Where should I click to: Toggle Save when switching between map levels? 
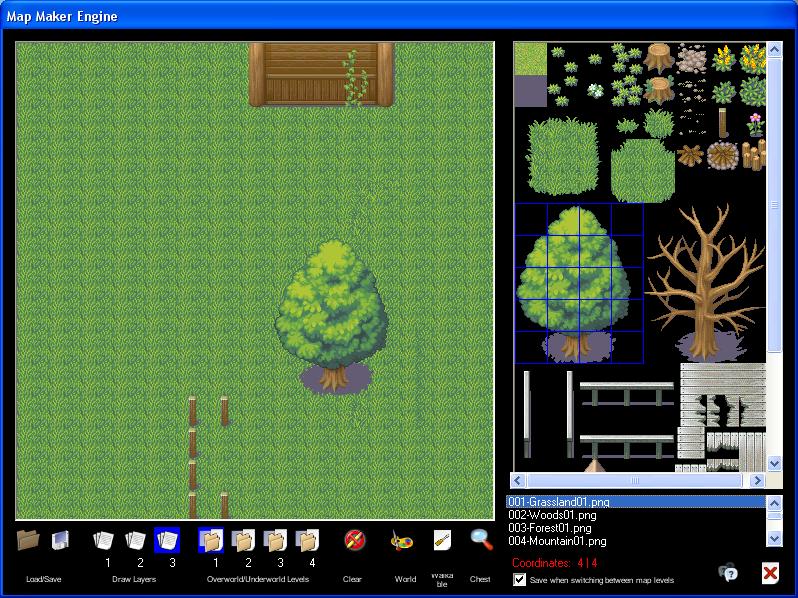520,579
